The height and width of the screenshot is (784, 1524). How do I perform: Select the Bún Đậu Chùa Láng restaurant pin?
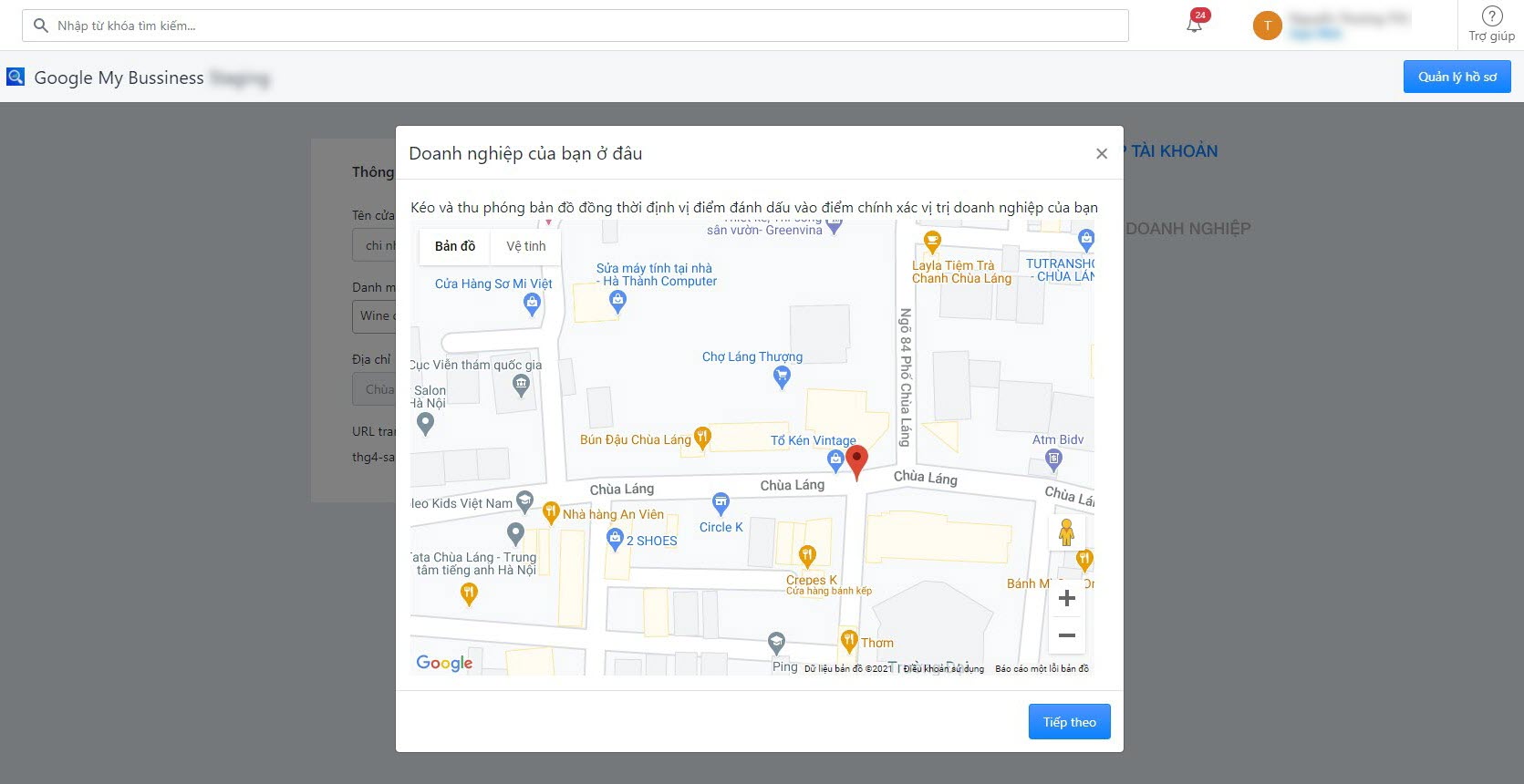(x=702, y=438)
